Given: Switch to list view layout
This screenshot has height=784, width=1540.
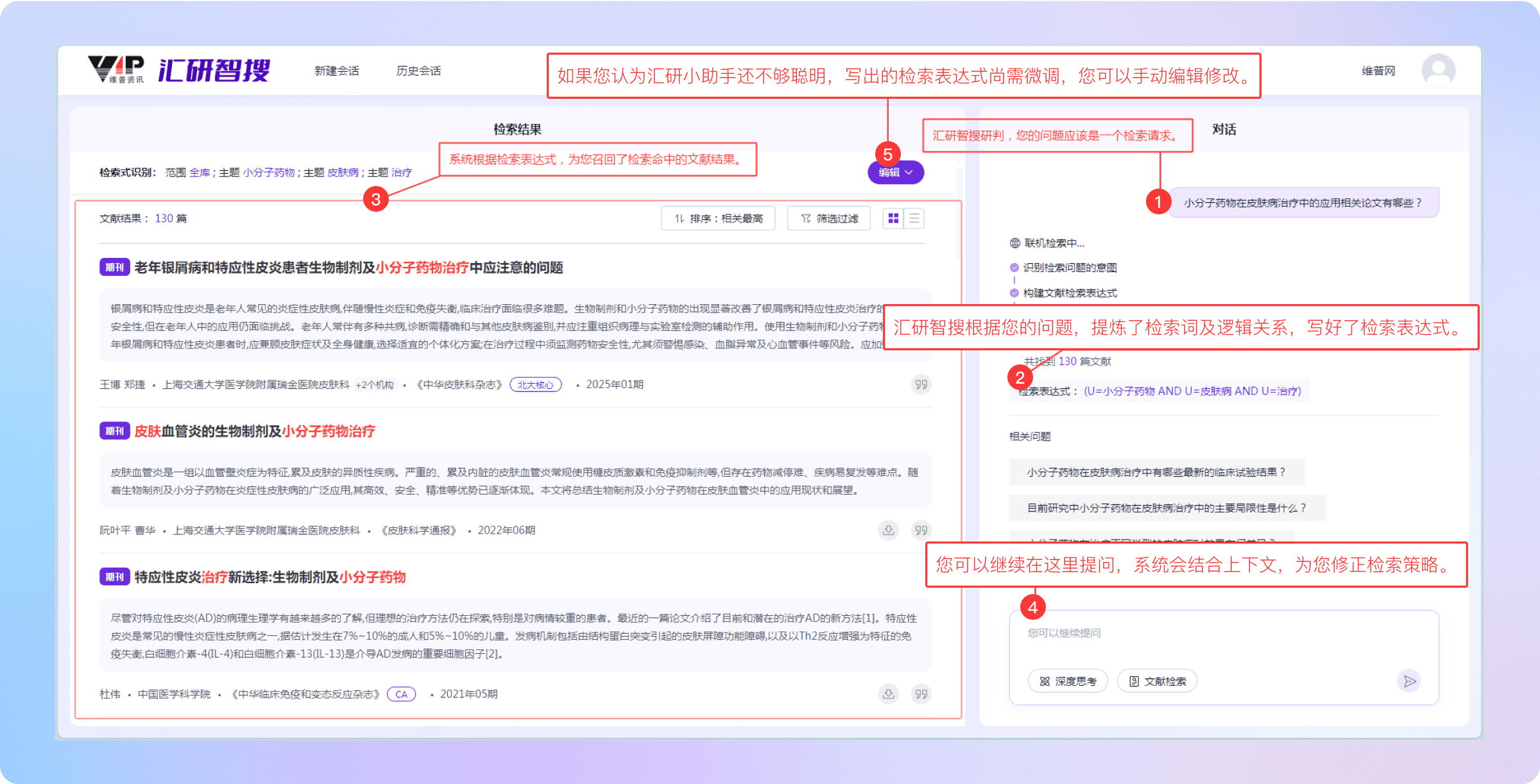Looking at the screenshot, I should coord(914,219).
